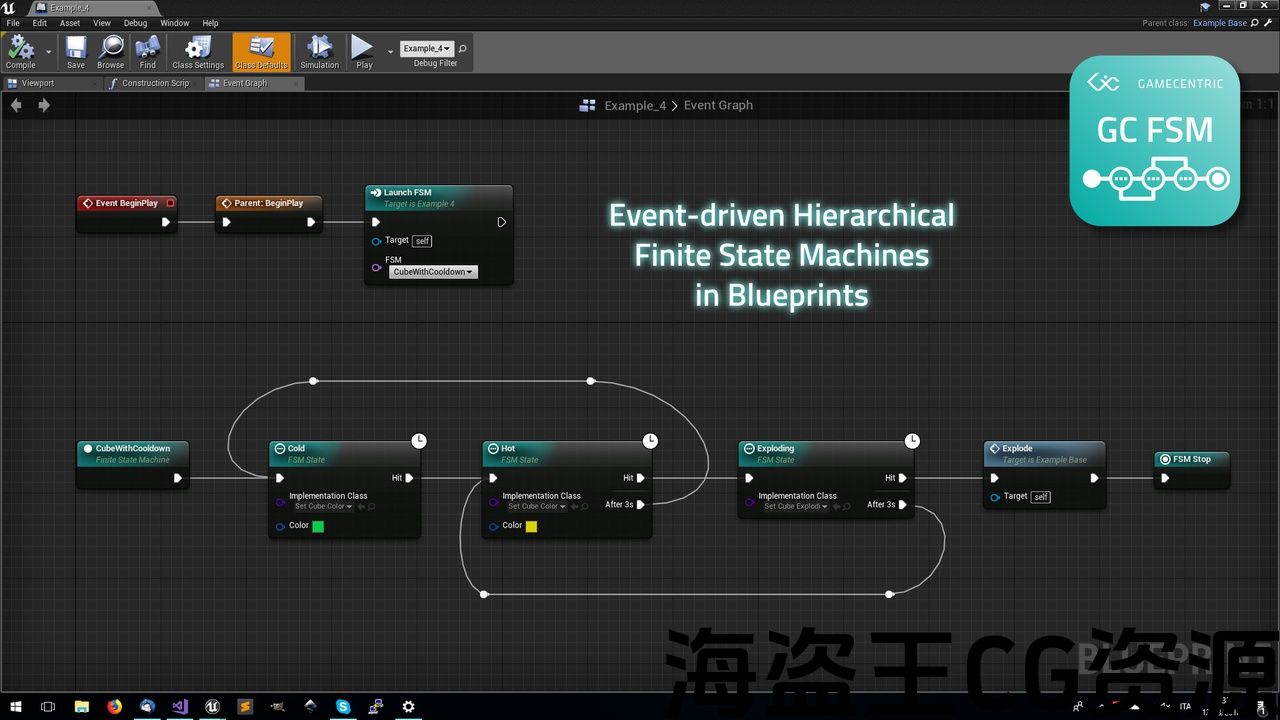Click the Class Defaults toolbar button
Viewport: 1280px width, 720px height.
click(261, 48)
